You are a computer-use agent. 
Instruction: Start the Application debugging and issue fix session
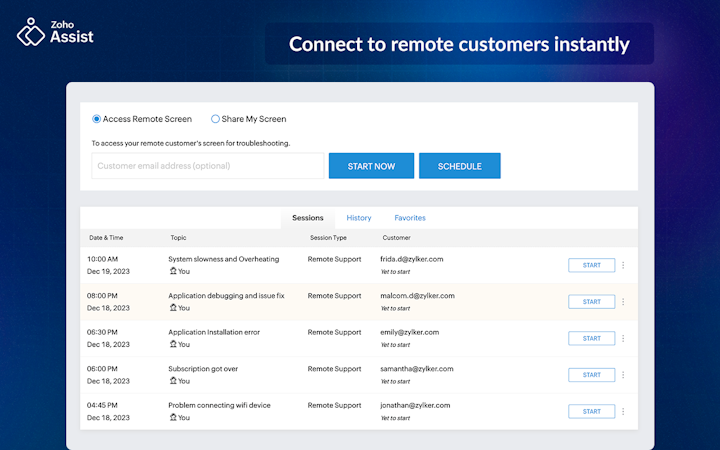tap(591, 301)
